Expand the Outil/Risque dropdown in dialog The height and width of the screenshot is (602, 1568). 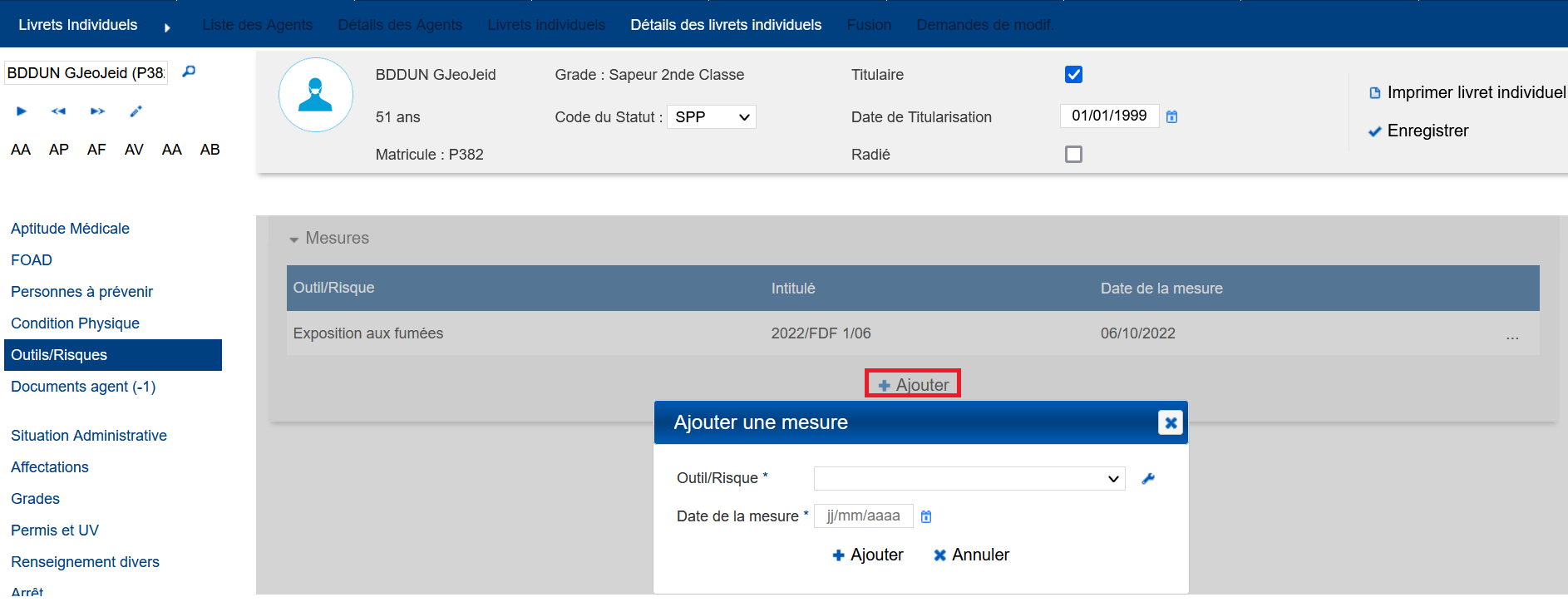(x=969, y=479)
